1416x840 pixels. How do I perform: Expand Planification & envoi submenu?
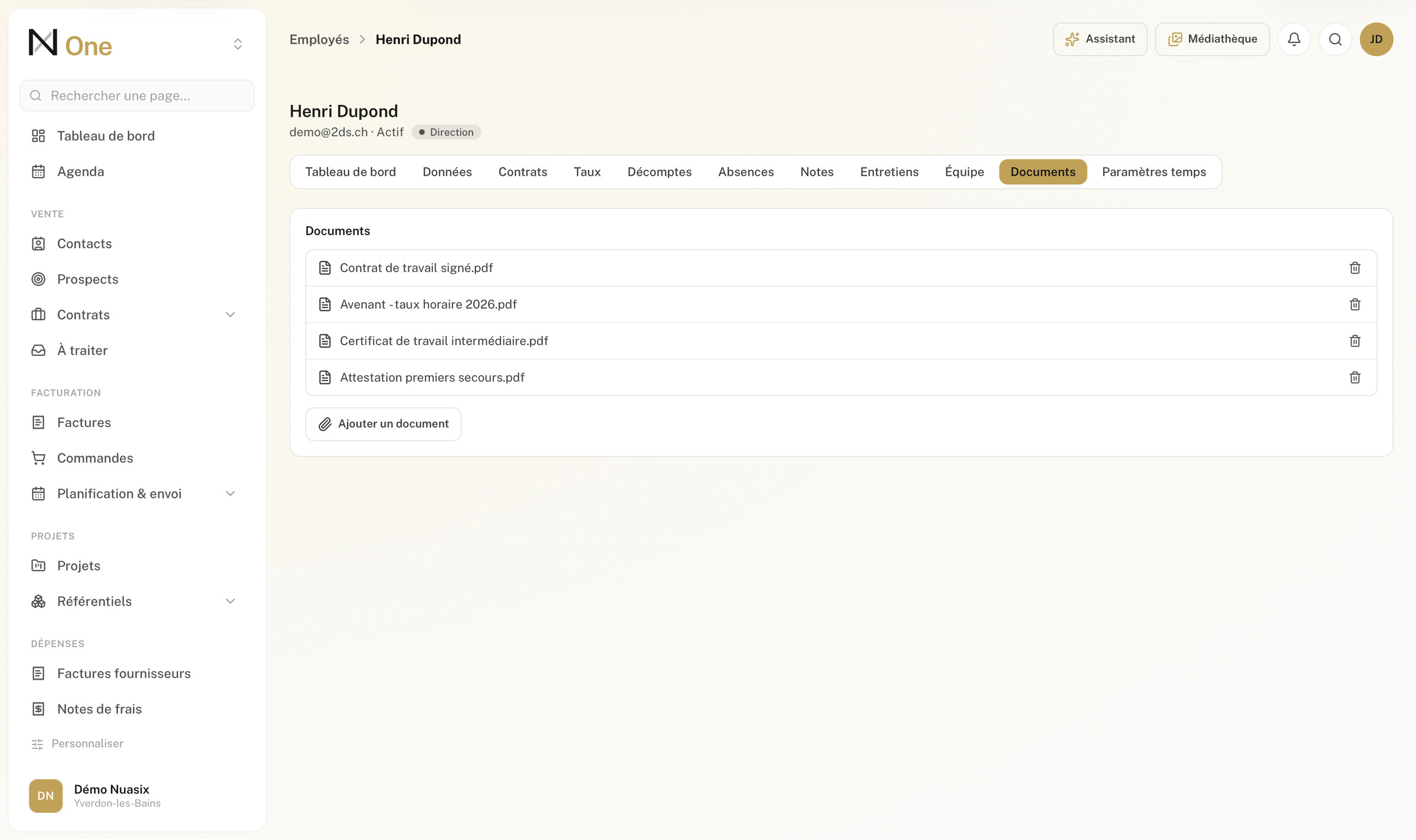(x=230, y=494)
